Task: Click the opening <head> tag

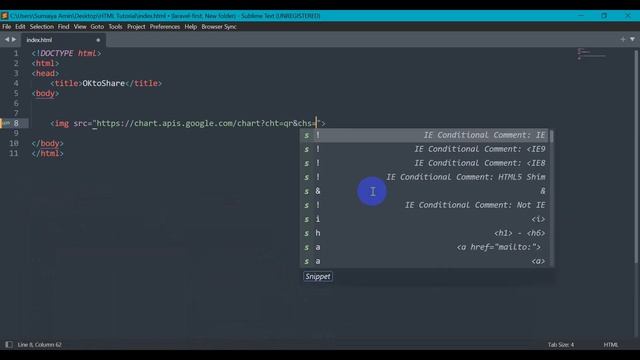Action: (x=45, y=73)
